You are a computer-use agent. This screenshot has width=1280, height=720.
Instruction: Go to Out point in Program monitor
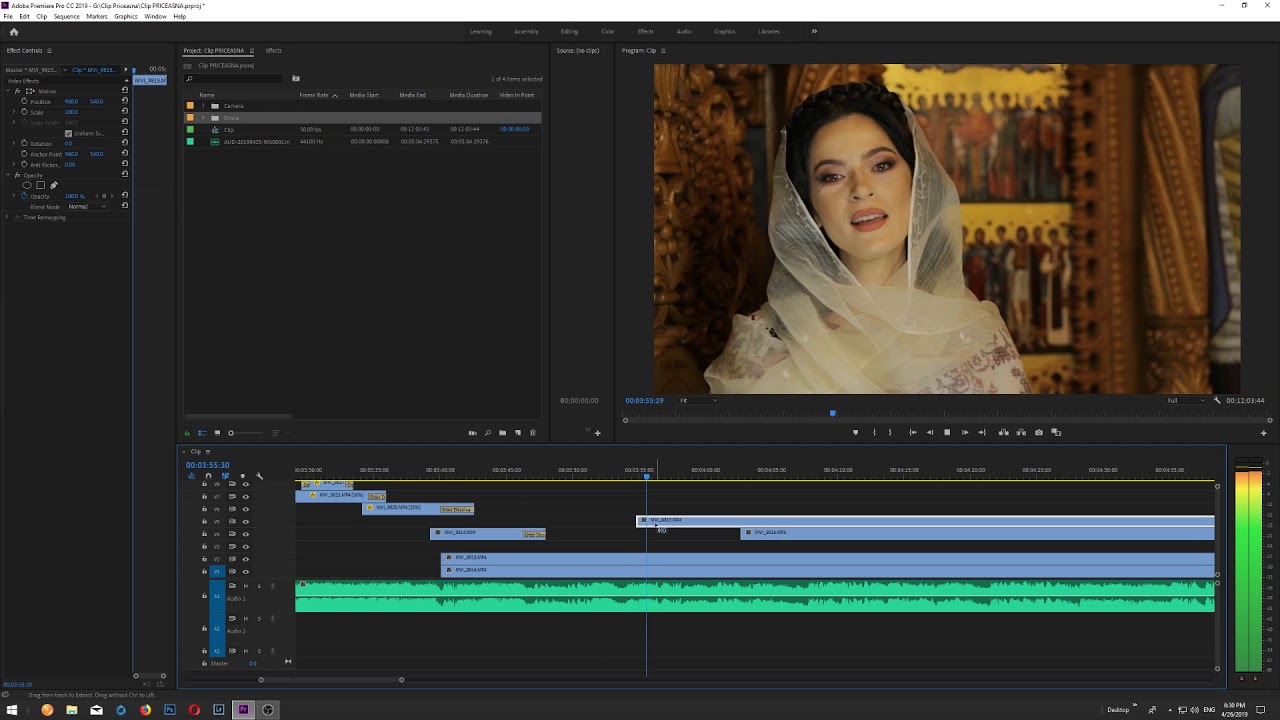click(982, 432)
